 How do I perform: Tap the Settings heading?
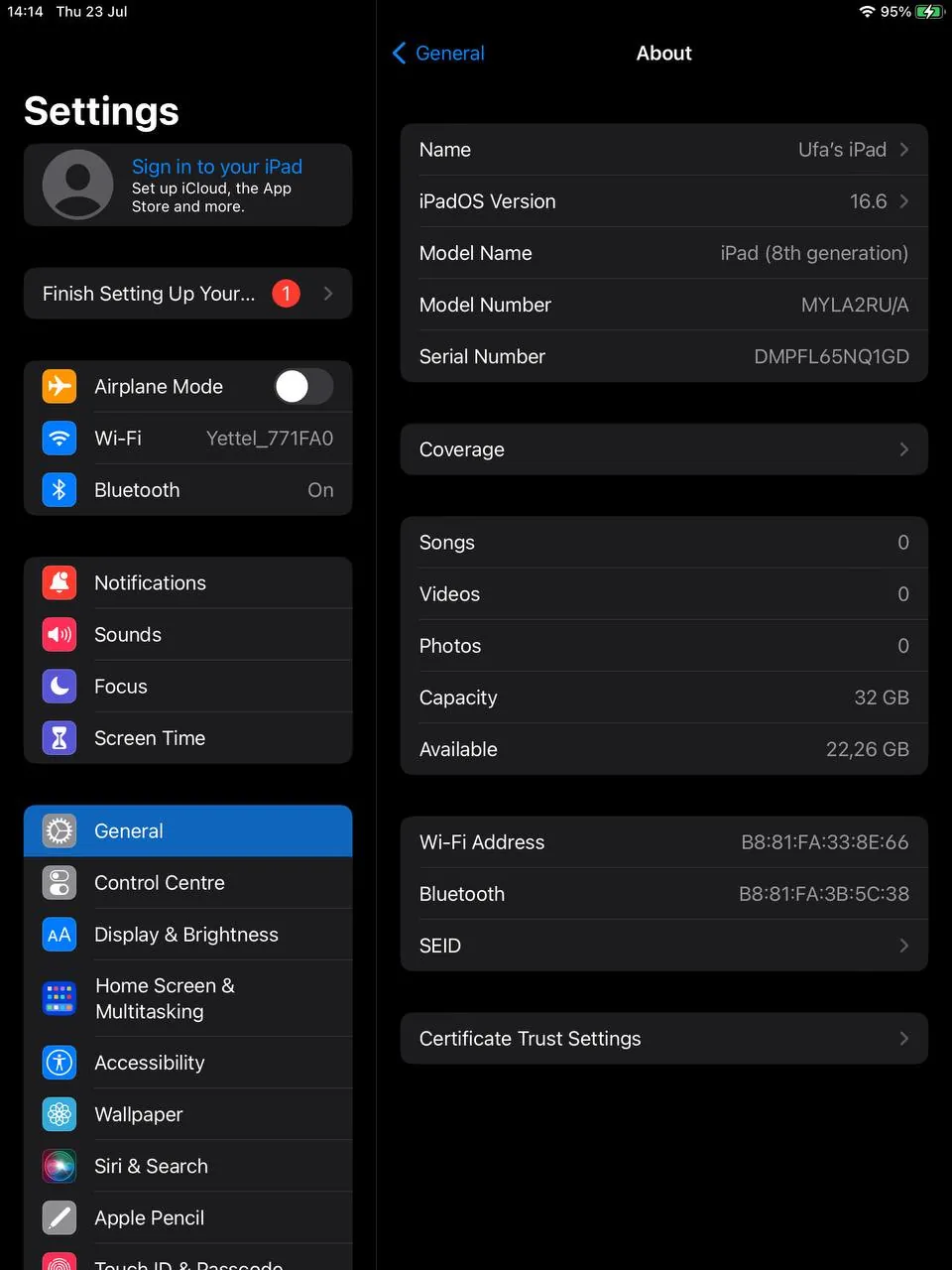pyautogui.click(x=101, y=111)
